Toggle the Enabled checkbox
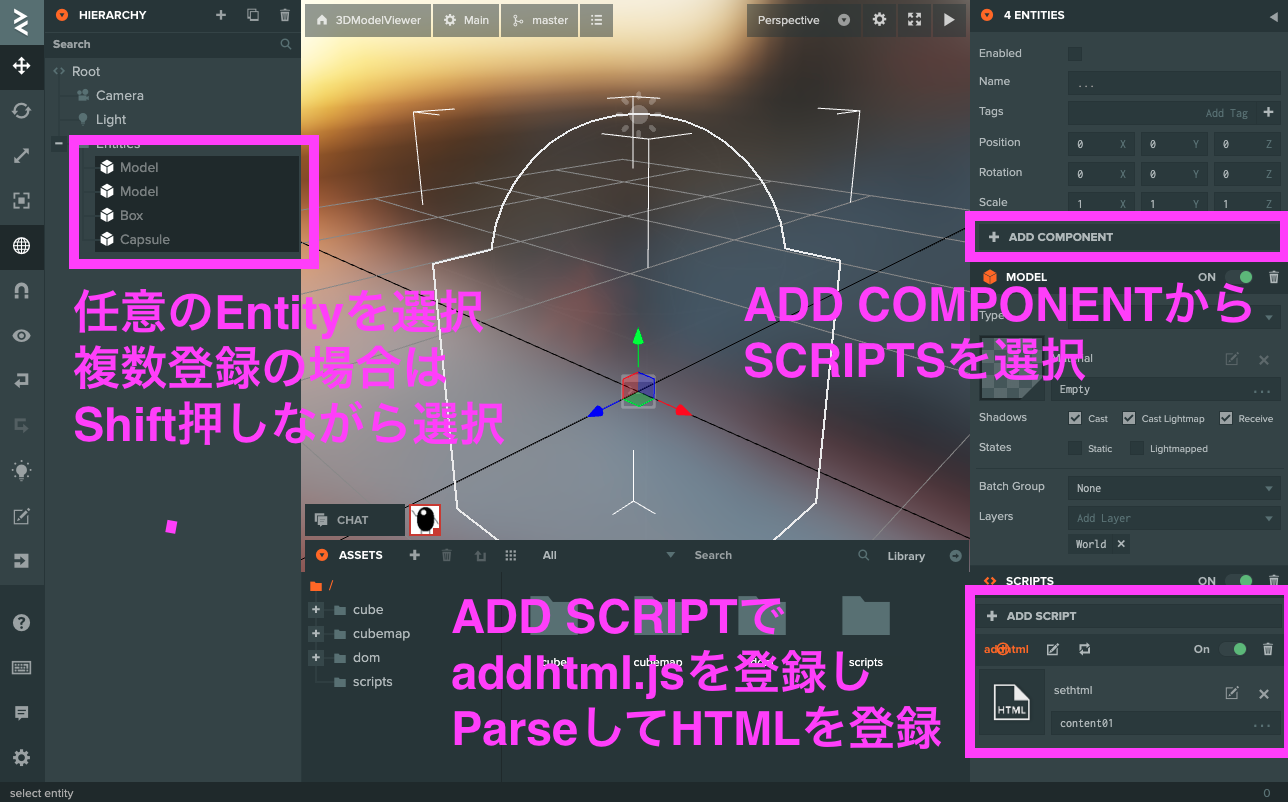1288x802 pixels. (1075, 53)
